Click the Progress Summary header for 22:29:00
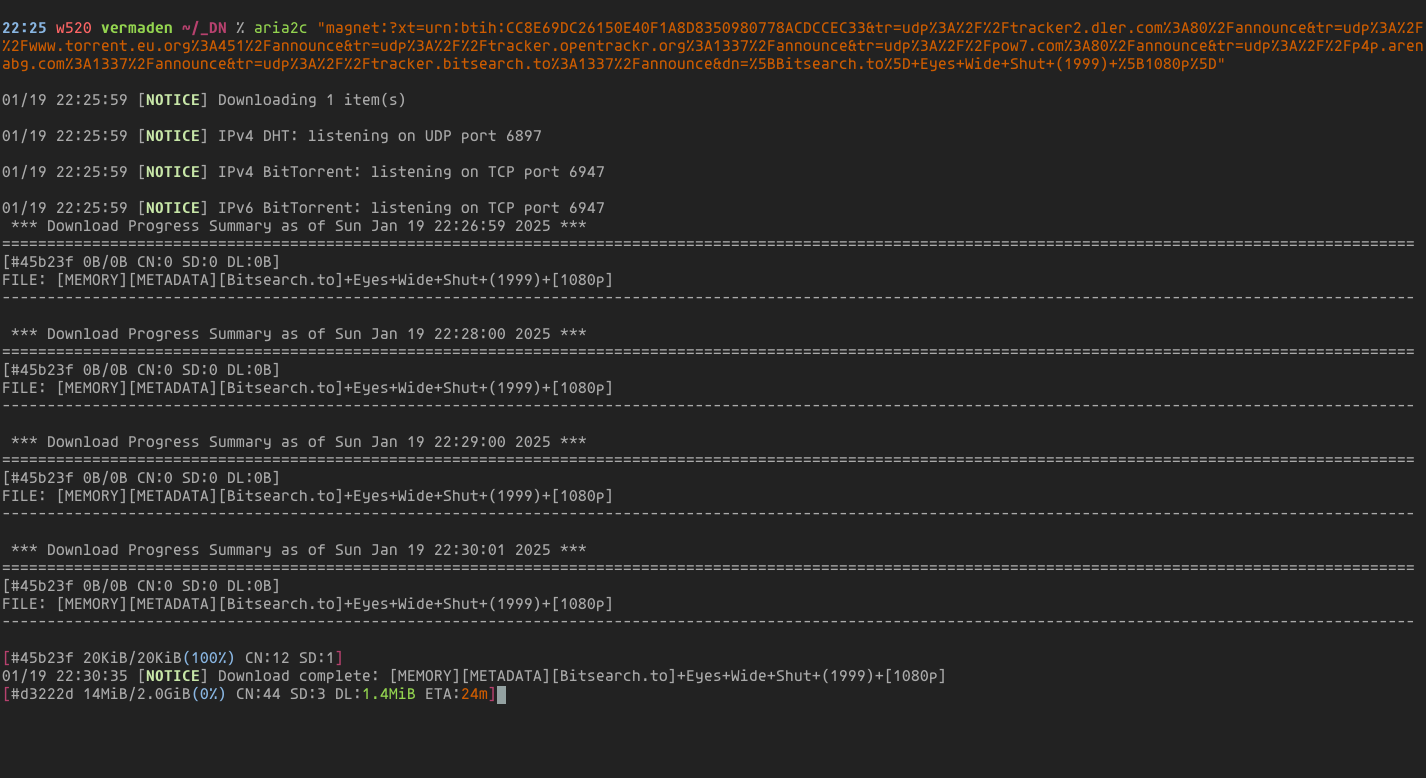The height and width of the screenshot is (778, 1426). 299,442
